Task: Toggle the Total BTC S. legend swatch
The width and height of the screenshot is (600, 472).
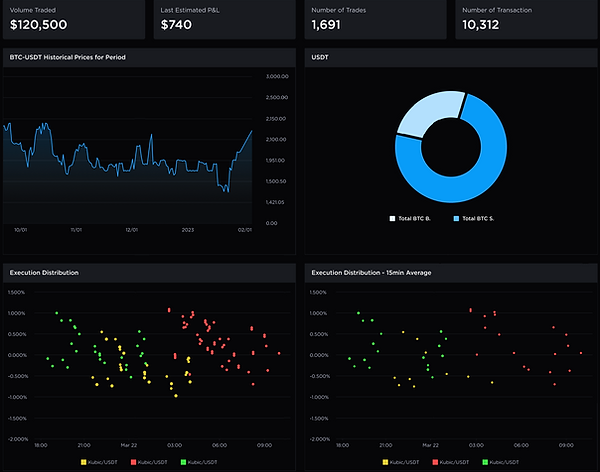Action: click(x=456, y=219)
